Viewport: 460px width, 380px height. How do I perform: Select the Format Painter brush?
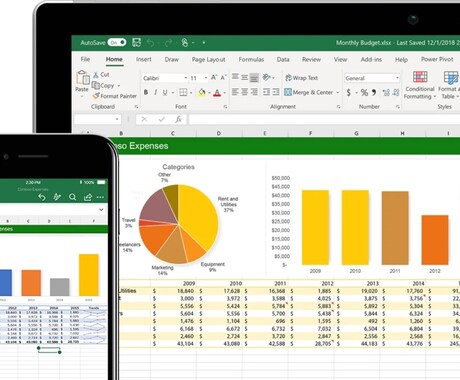[96, 96]
